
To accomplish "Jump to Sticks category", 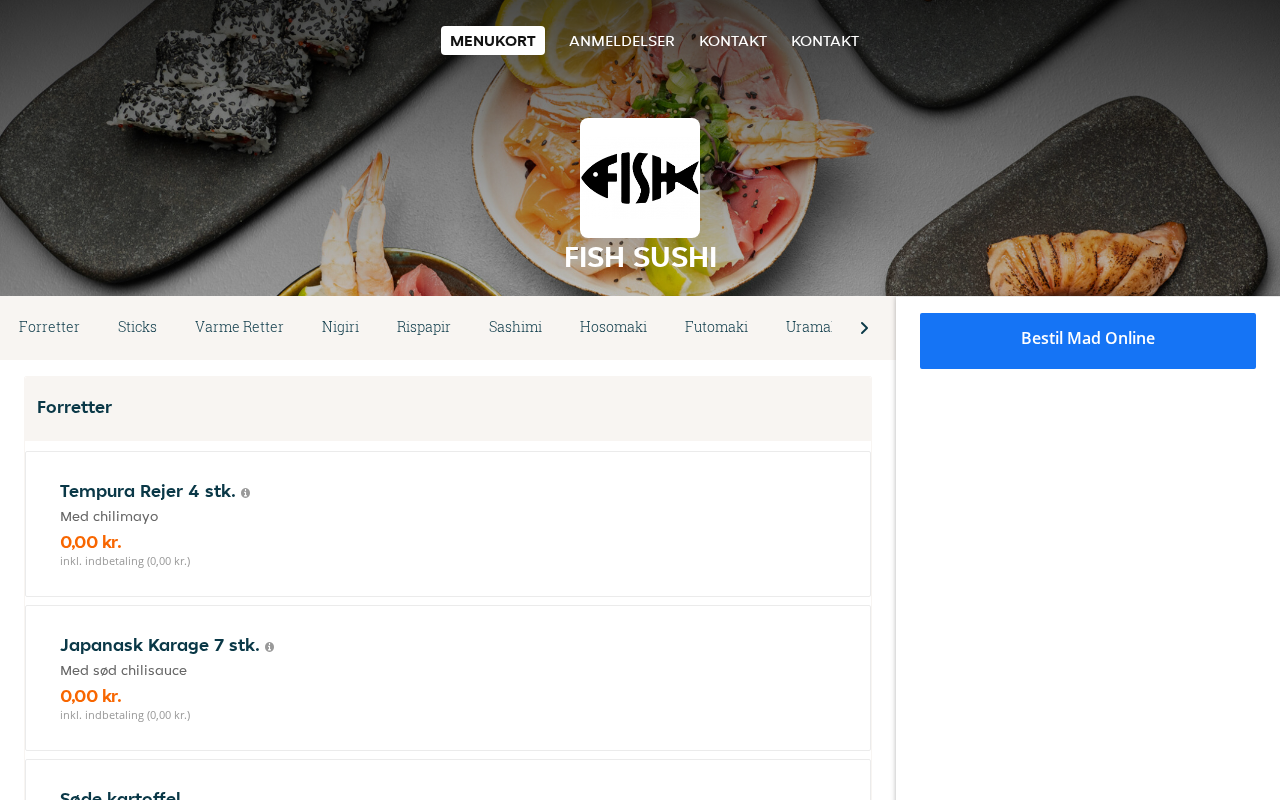I will tap(137, 327).
